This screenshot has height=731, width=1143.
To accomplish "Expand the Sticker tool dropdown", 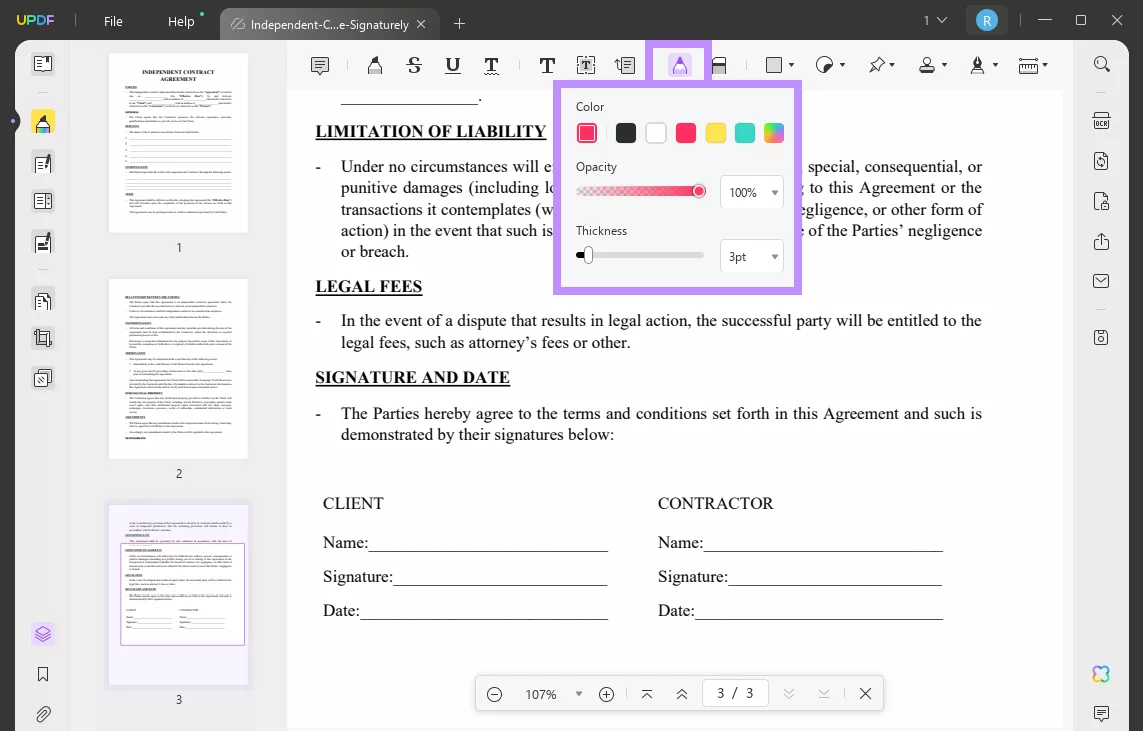I will coord(843,66).
